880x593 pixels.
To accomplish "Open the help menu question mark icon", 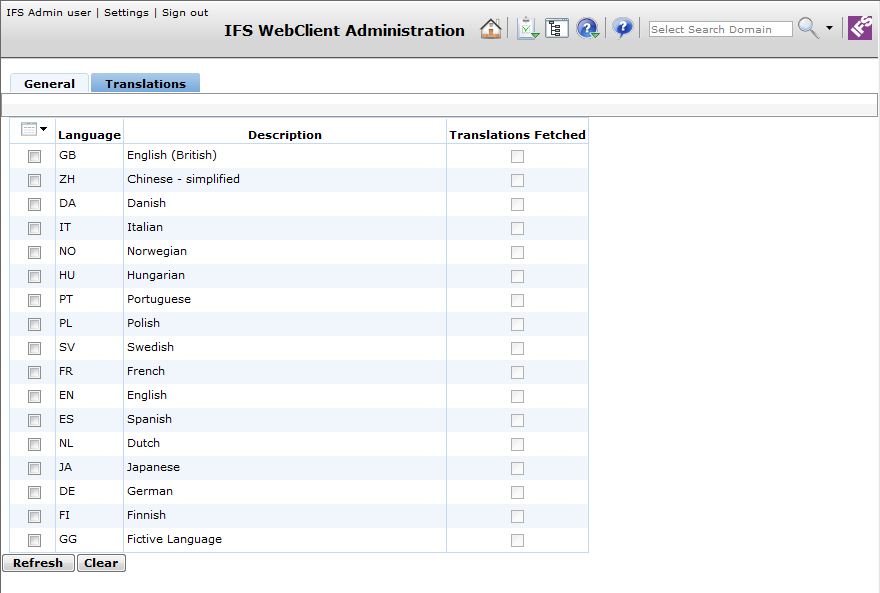I will pos(588,28).
